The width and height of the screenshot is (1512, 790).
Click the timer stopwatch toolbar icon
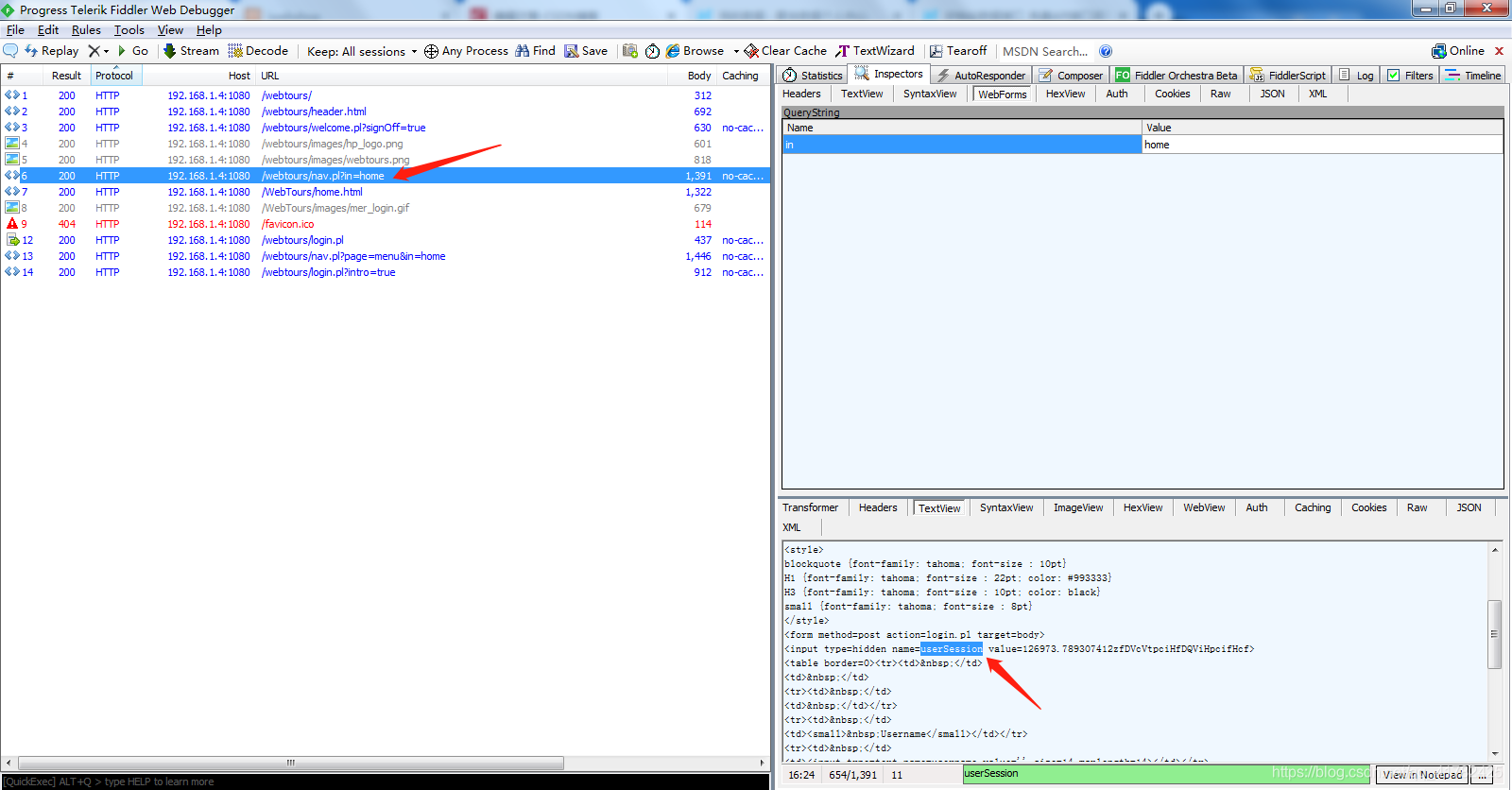click(652, 51)
